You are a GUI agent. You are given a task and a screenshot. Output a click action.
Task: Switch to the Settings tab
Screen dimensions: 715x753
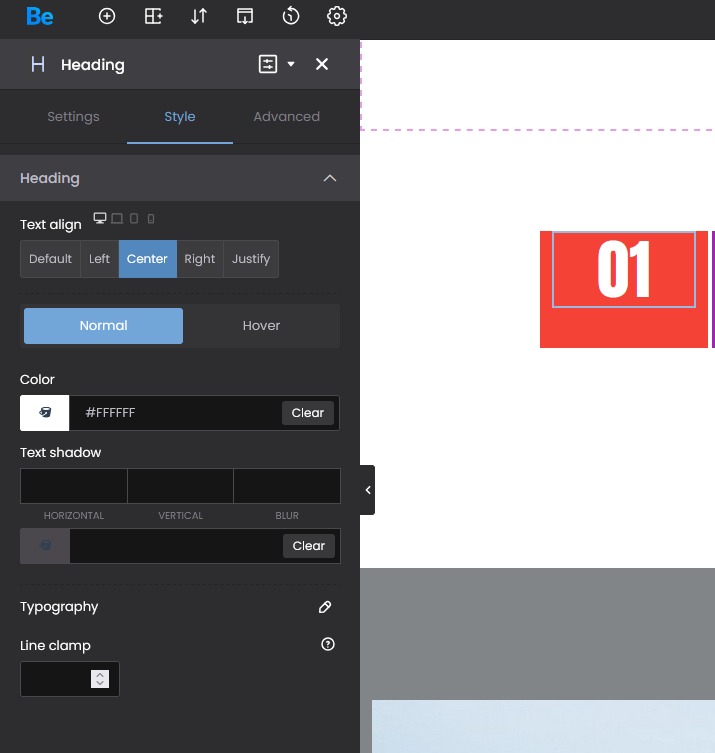click(73, 117)
